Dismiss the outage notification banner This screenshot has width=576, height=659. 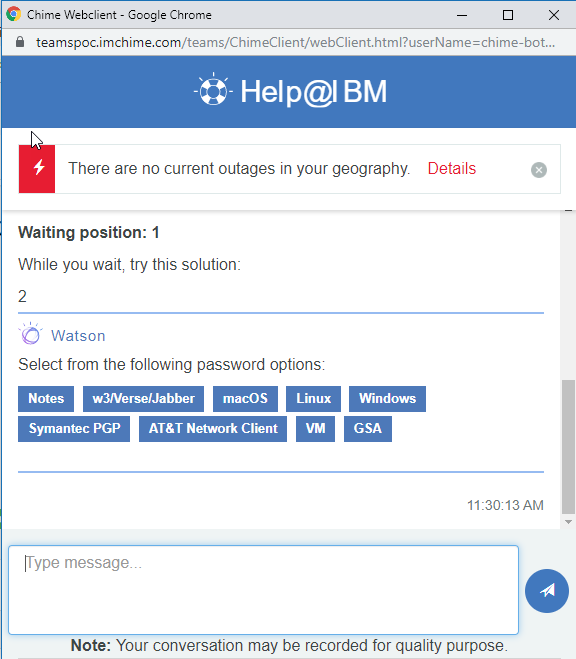(x=539, y=170)
